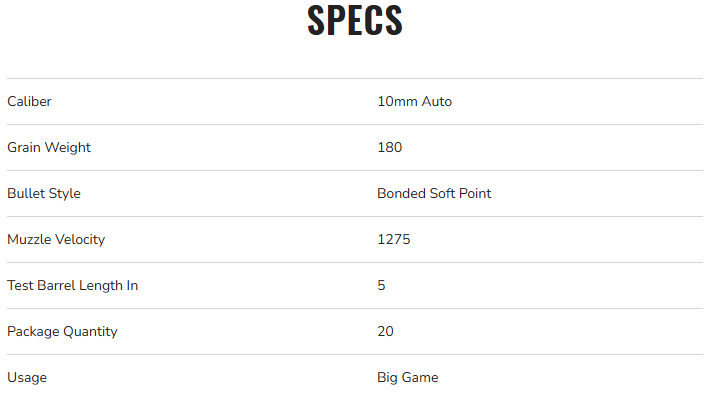This screenshot has width=716, height=400.
Task: Select the Bonded Soft Point value
Action: pyautogui.click(x=434, y=194)
